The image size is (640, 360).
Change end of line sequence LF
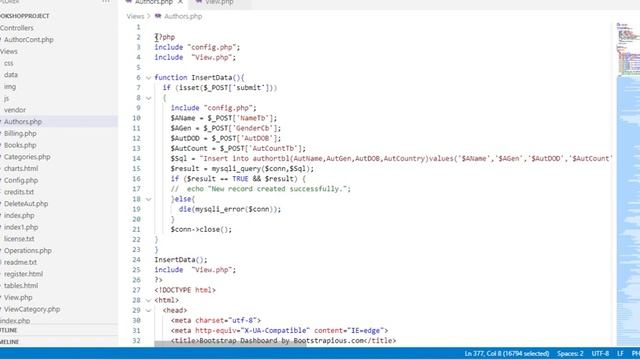[x=620, y=353]
